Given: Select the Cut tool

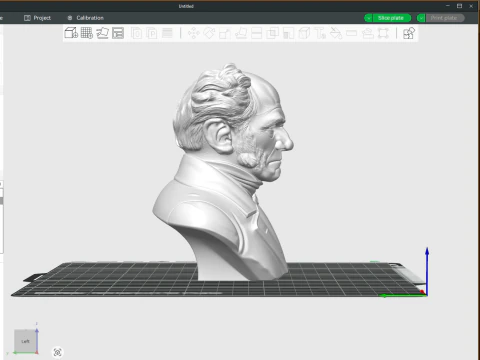Looking at the screenshot, I should pyautogui.click(x=256, y=33).
